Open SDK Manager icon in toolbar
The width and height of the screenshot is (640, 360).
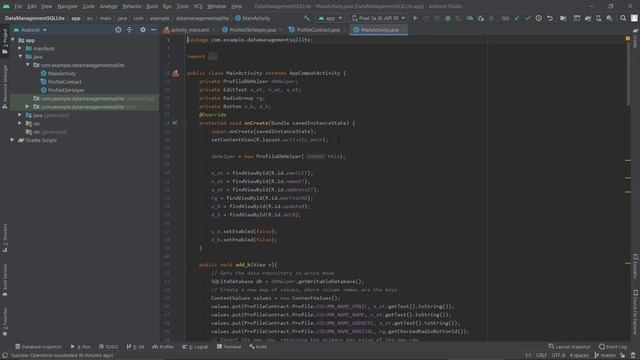[x=609, y=18]
